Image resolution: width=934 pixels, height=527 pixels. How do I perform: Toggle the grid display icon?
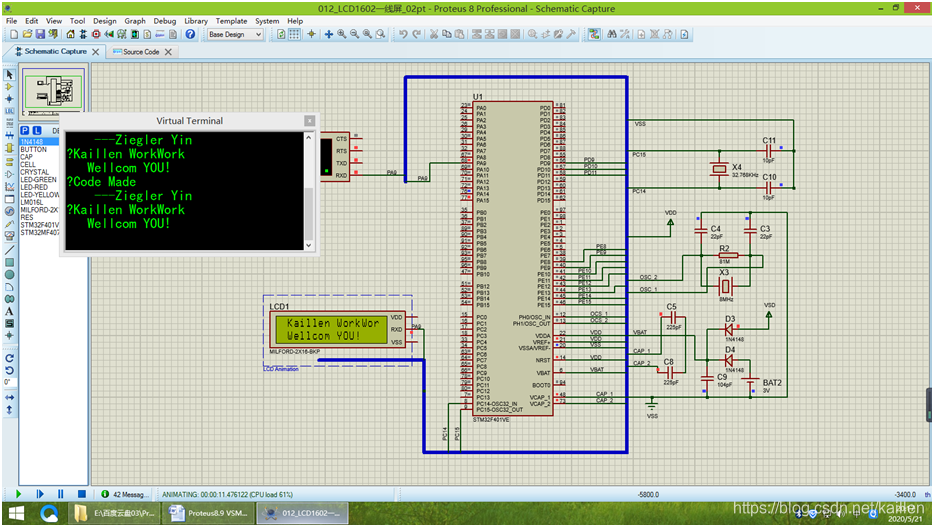pos(294,35)
